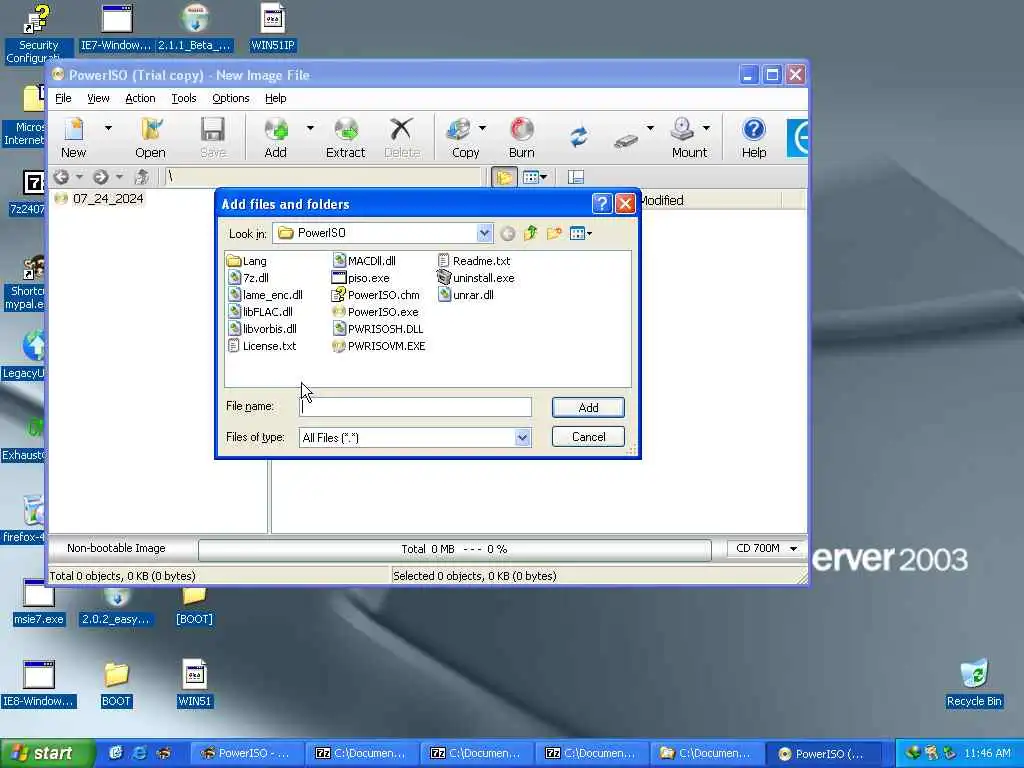
Task: Select the file PowerISO.exe
Action: 376,312
